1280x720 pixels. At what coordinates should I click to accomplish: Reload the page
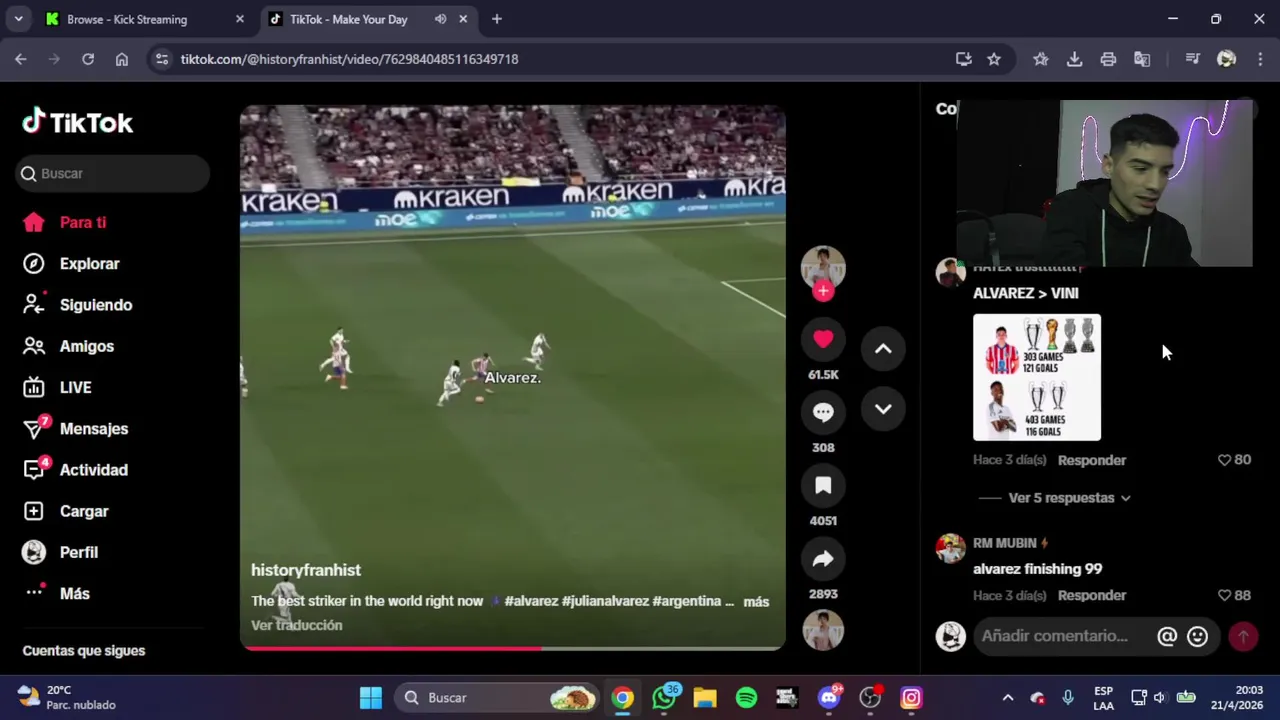pos(88,59)
